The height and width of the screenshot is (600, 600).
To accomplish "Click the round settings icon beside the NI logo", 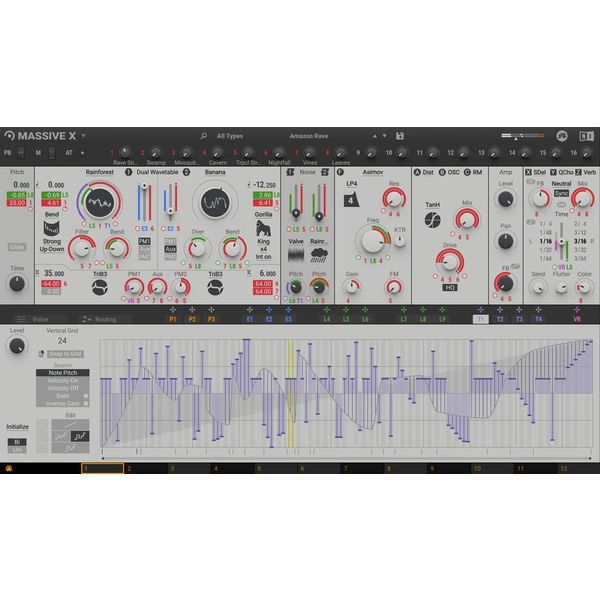I will (562, 136).
